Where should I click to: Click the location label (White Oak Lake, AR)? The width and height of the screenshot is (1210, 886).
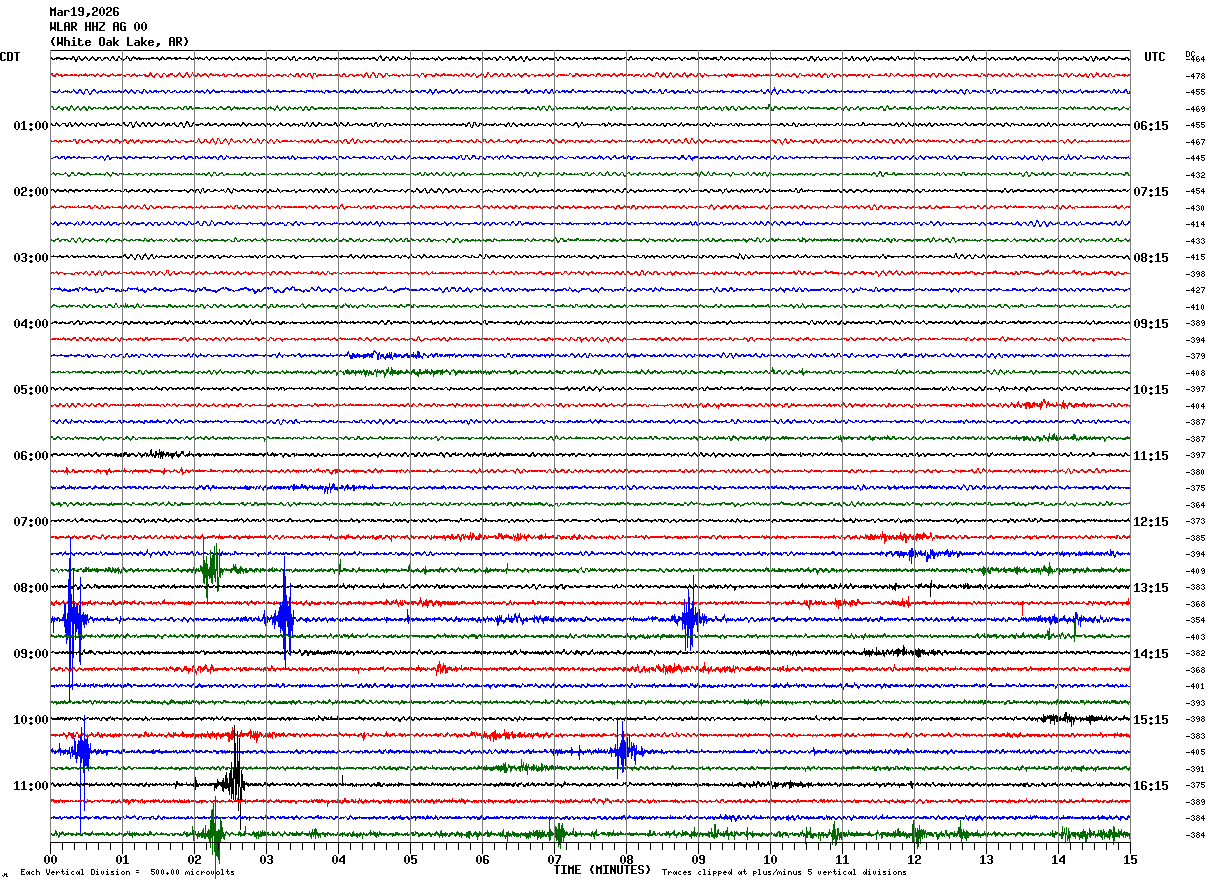coord(119,42)
